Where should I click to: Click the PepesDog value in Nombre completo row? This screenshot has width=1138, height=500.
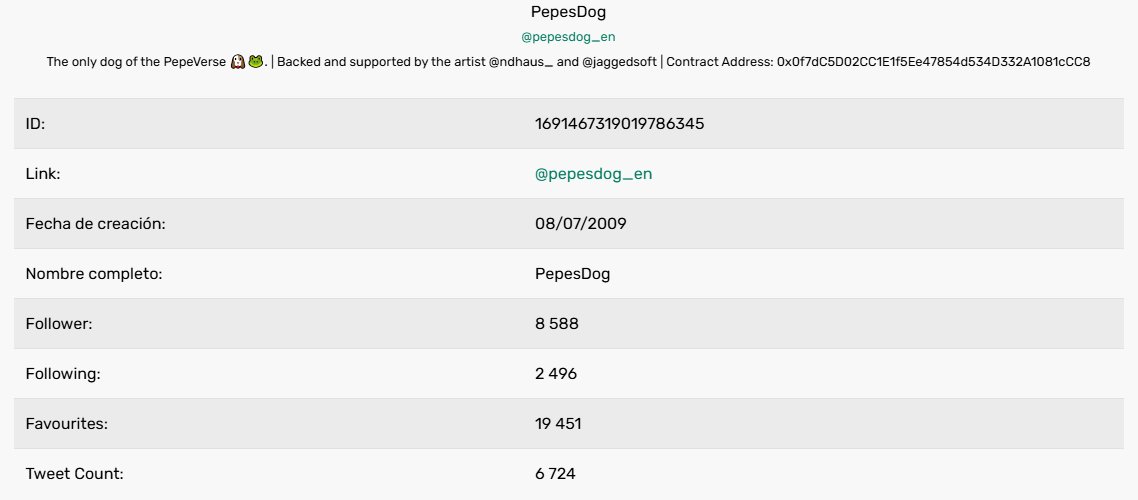click(573, 274)
